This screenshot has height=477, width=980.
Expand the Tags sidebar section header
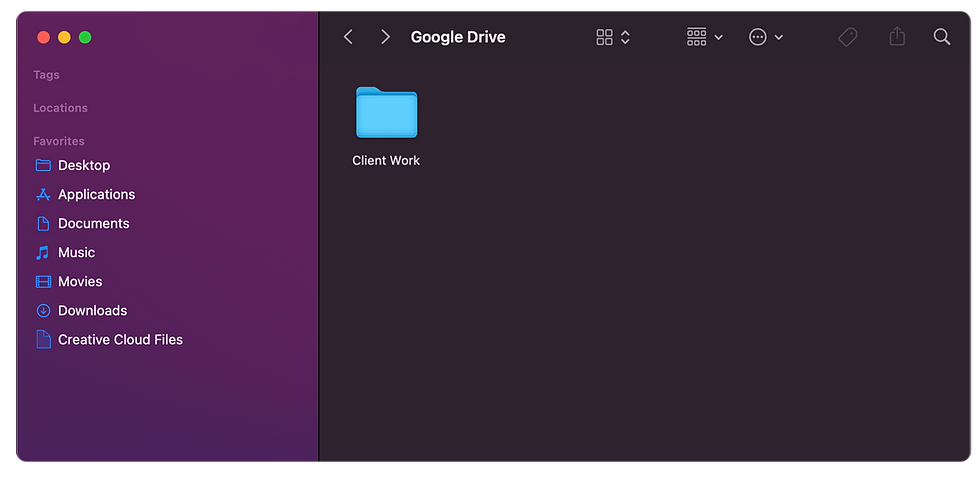[46, 75]
